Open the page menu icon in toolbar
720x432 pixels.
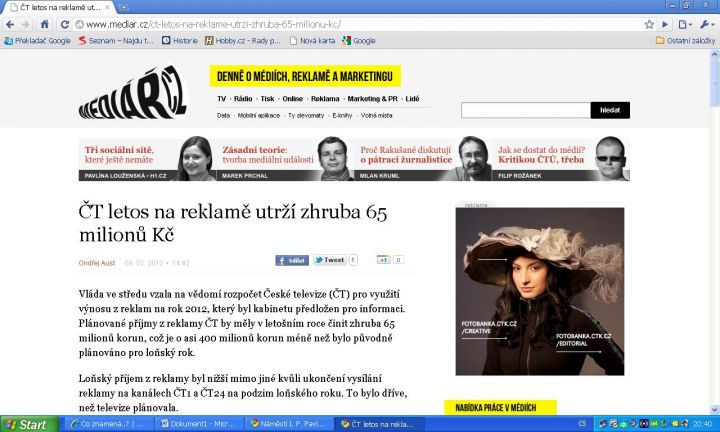pyautogui.click(x=685, y=24)
